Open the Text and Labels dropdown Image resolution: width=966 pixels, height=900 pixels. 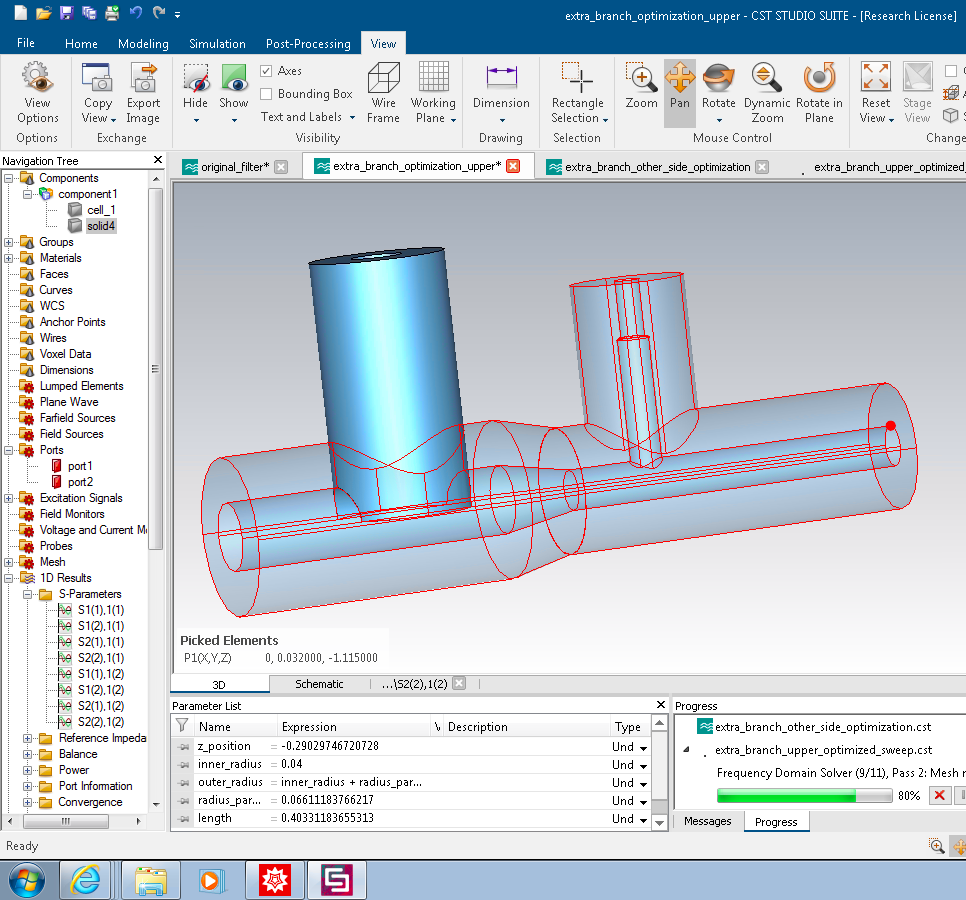(306, 117)
